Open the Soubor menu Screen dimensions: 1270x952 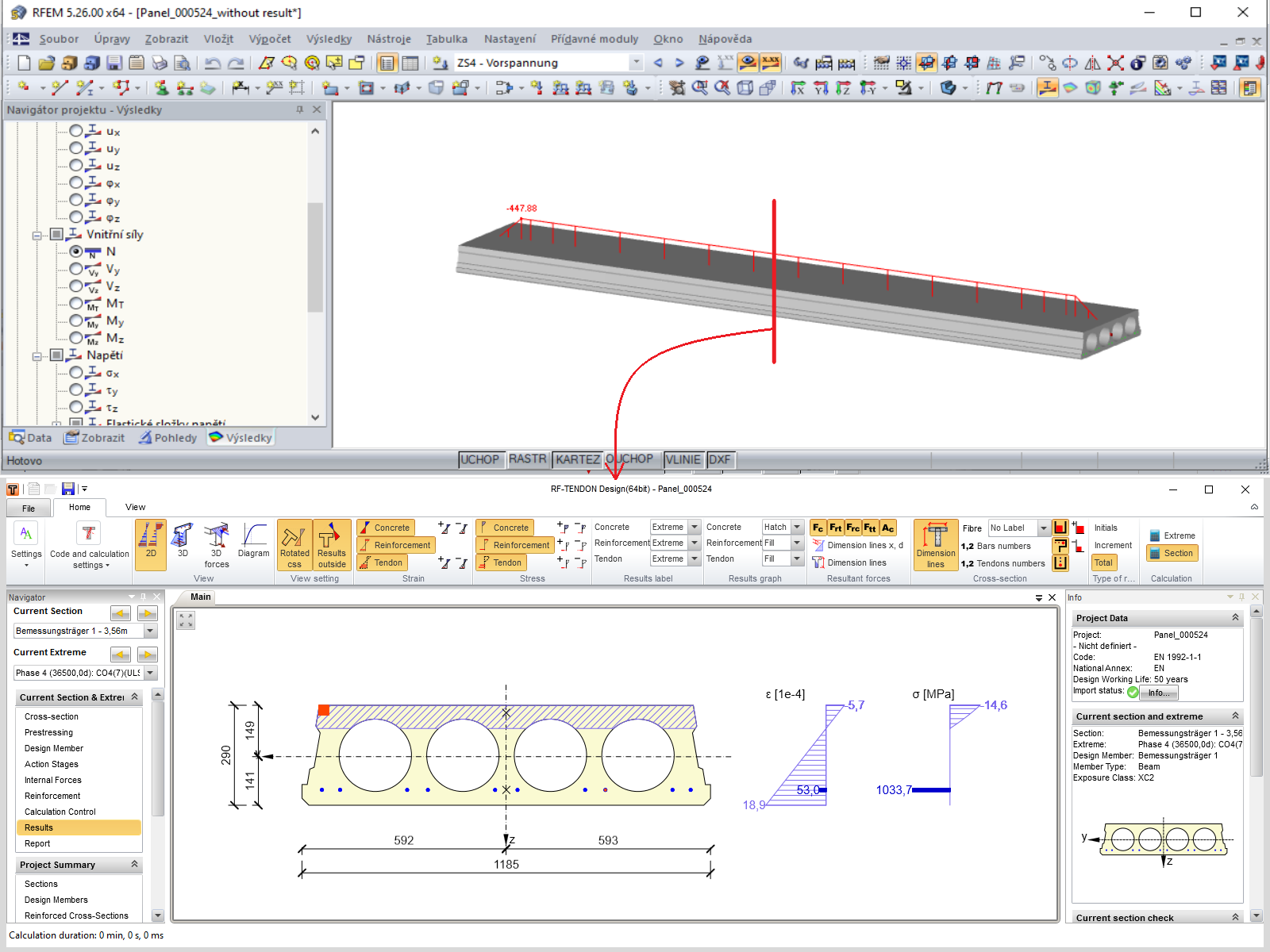click(59, 39)
